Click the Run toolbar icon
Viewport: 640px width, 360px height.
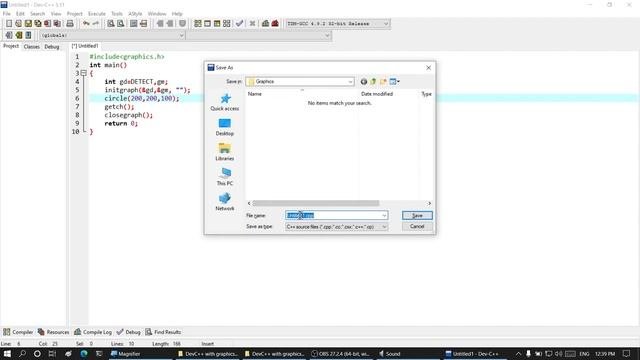(207, 24)
